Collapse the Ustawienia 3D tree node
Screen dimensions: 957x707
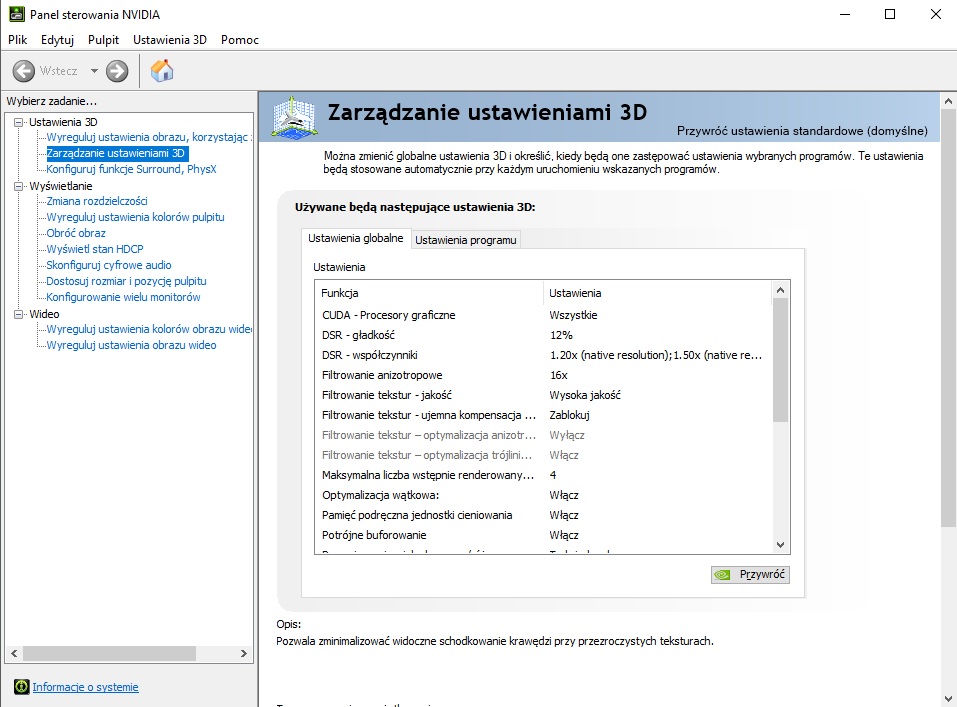coord(18,122)
